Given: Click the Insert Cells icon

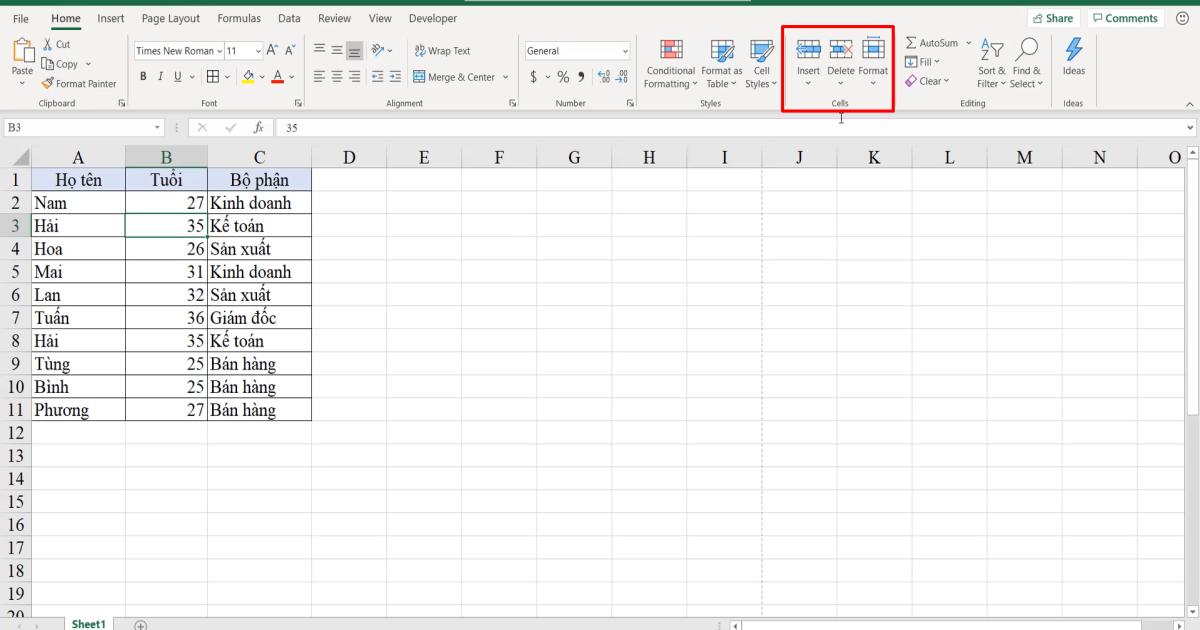Looking at the screenshot, I should coord(808,48).
